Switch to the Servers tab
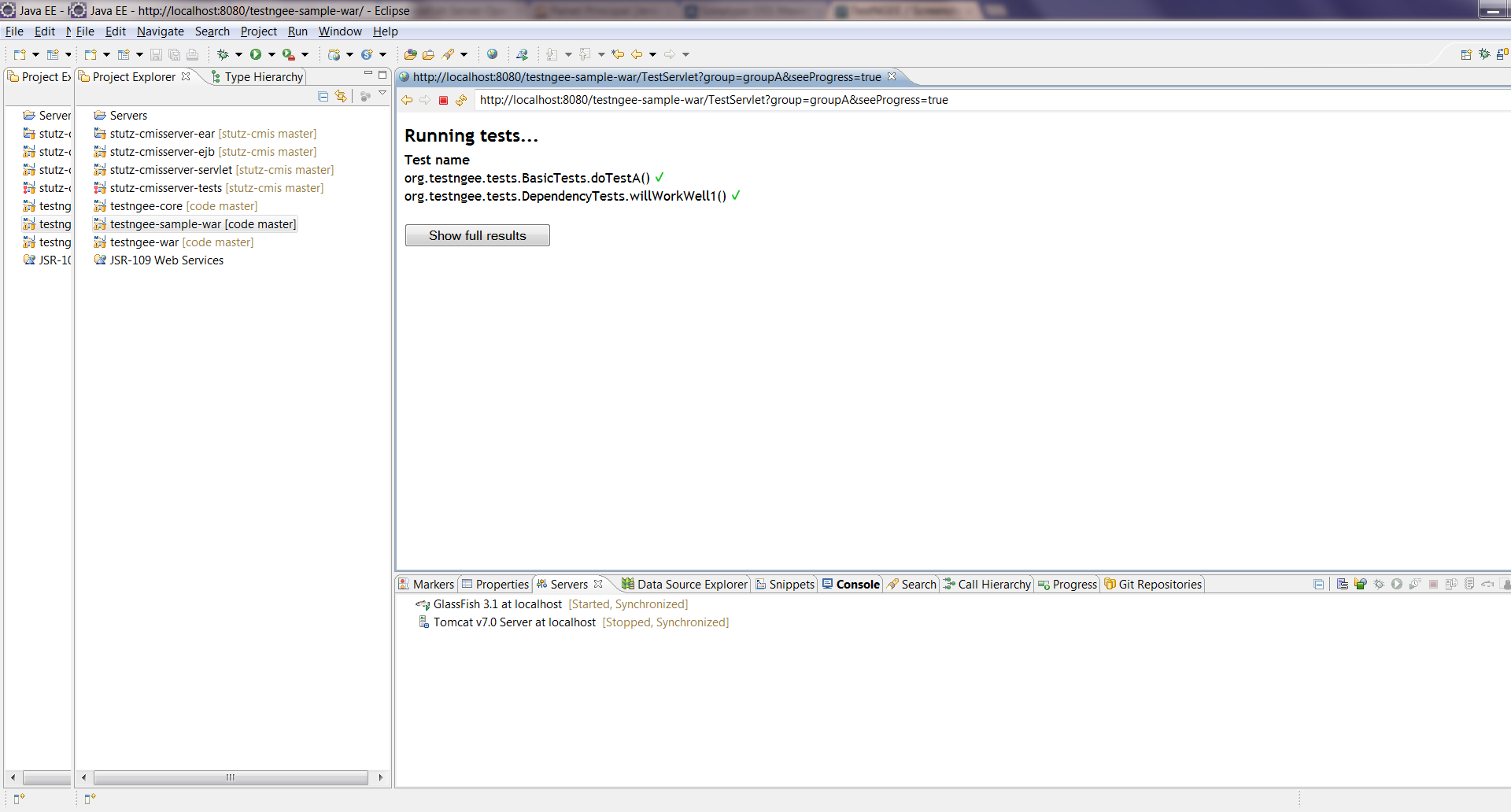Screen dimensions: 1511x812 point(567,584)
